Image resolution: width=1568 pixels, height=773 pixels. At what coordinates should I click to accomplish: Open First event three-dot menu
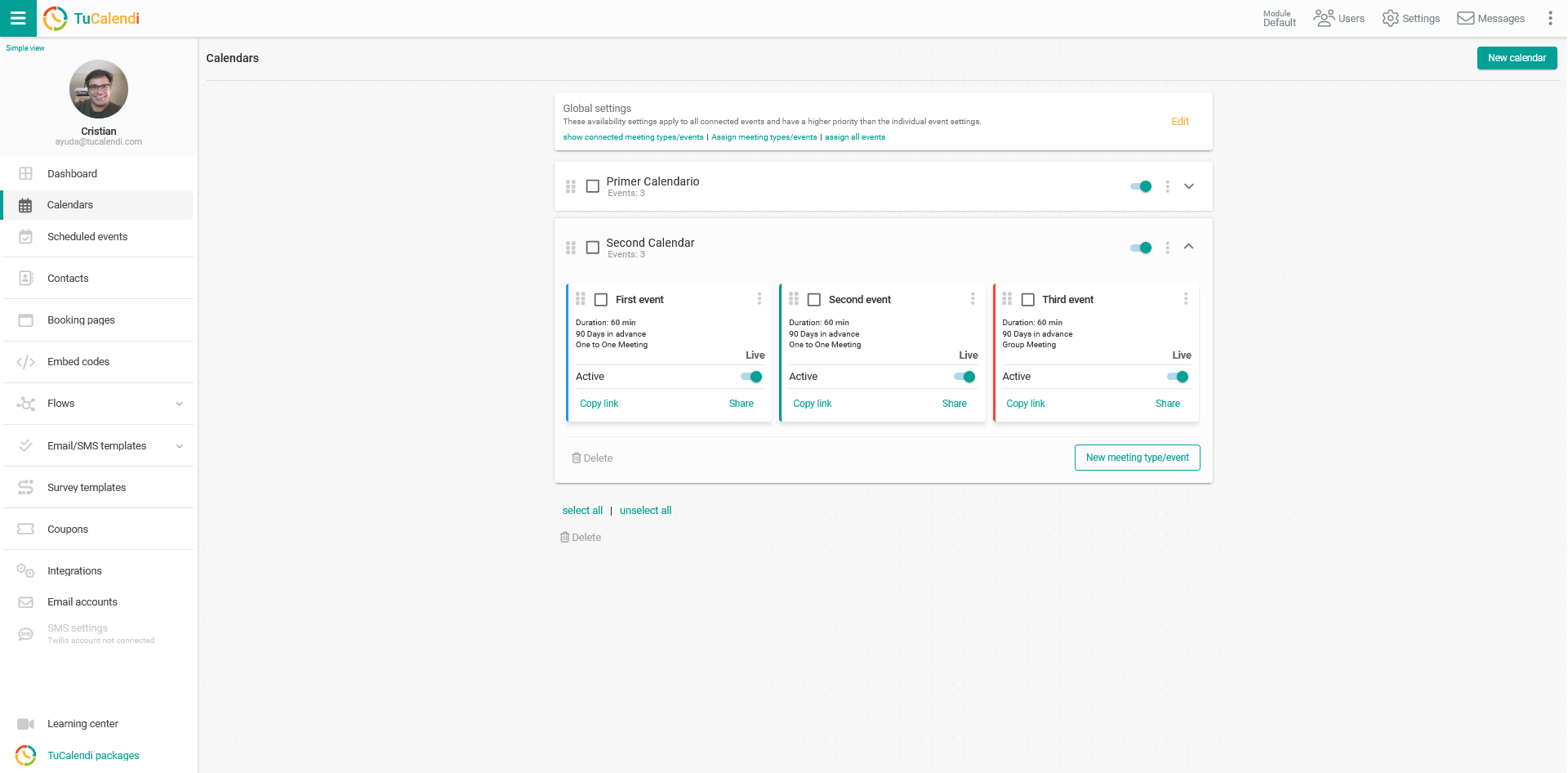[759, 299]
